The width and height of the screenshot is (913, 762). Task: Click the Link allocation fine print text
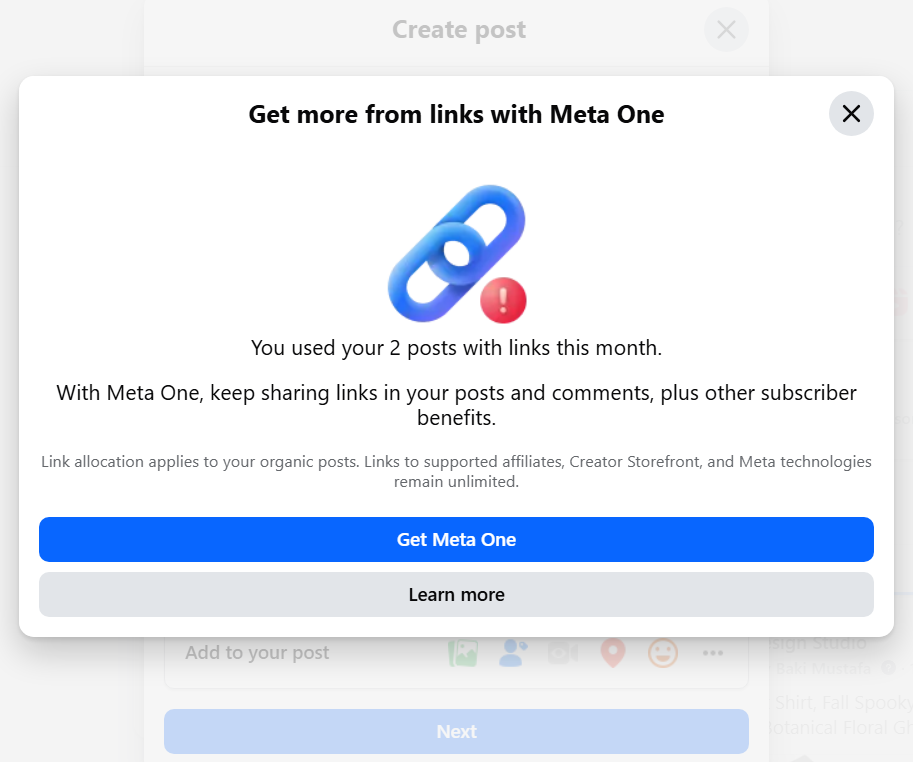point(456,472)
